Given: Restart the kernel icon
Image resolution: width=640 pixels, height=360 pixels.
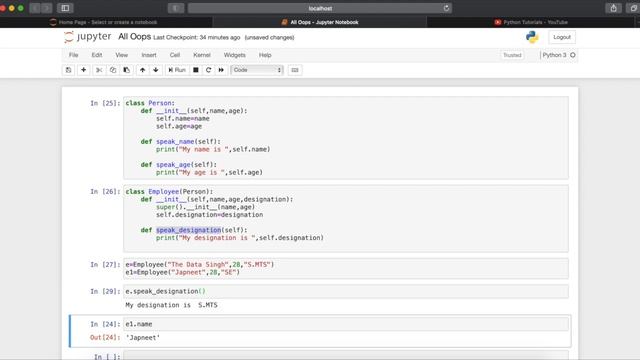Looking at the screenshot, I should point(209,70).
